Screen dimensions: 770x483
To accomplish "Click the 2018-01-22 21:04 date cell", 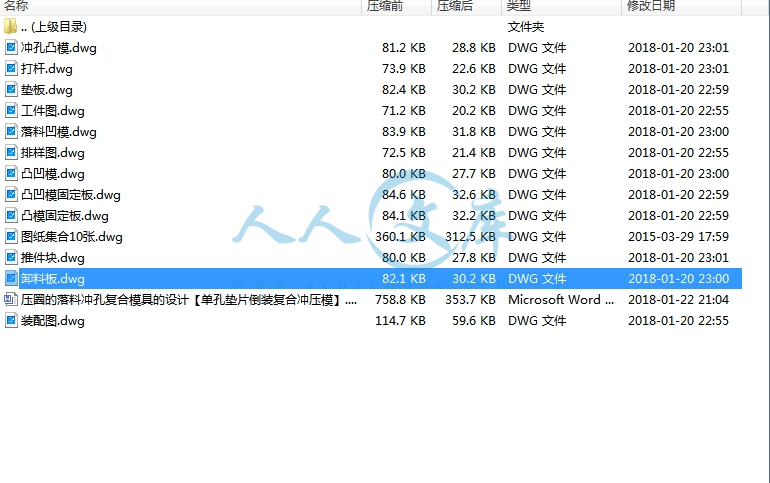I will tap(678, 299).
